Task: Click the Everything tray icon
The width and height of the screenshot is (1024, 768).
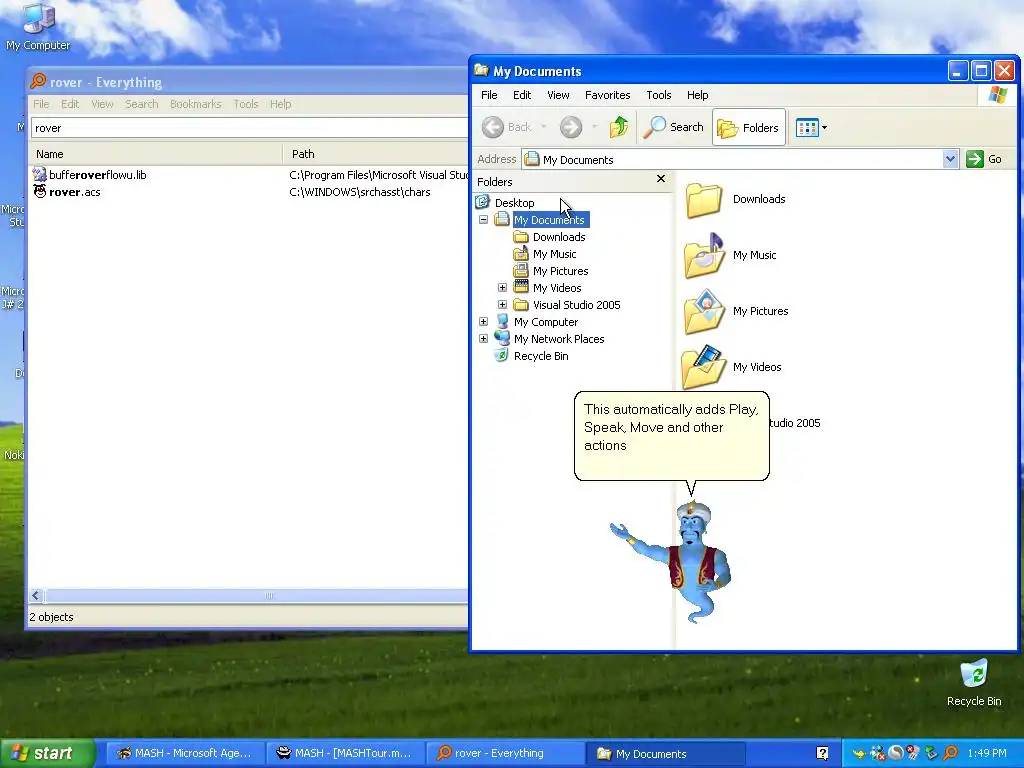Action: tap(950, 754)
